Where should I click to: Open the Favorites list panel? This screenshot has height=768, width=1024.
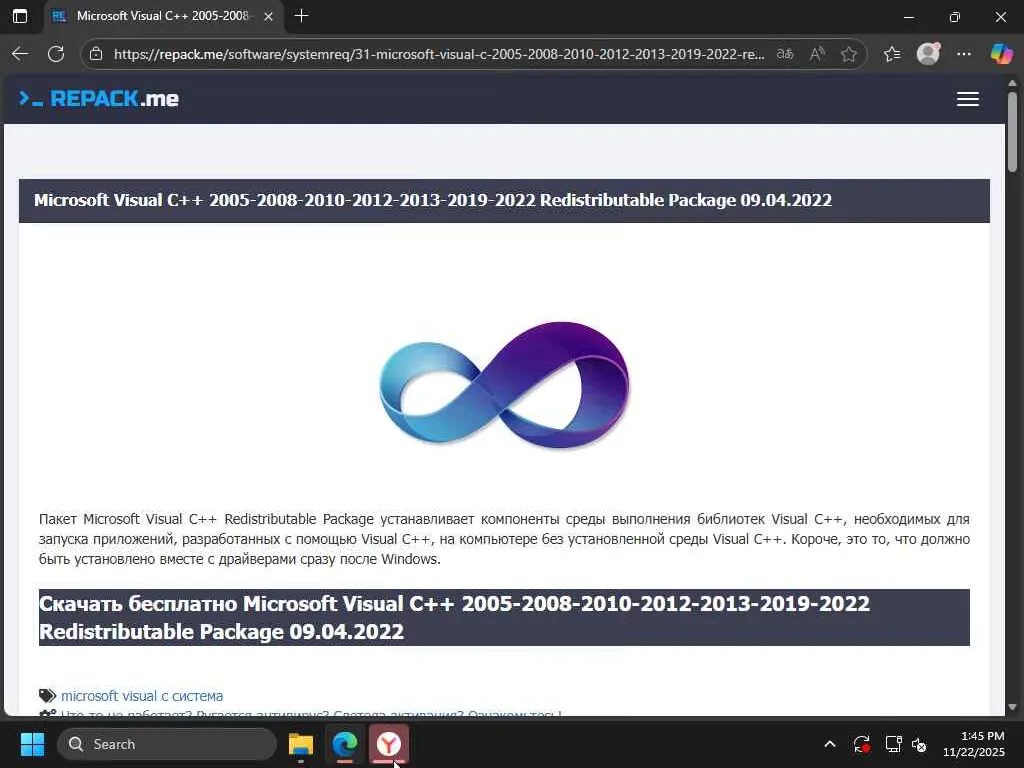pos(892,54)
